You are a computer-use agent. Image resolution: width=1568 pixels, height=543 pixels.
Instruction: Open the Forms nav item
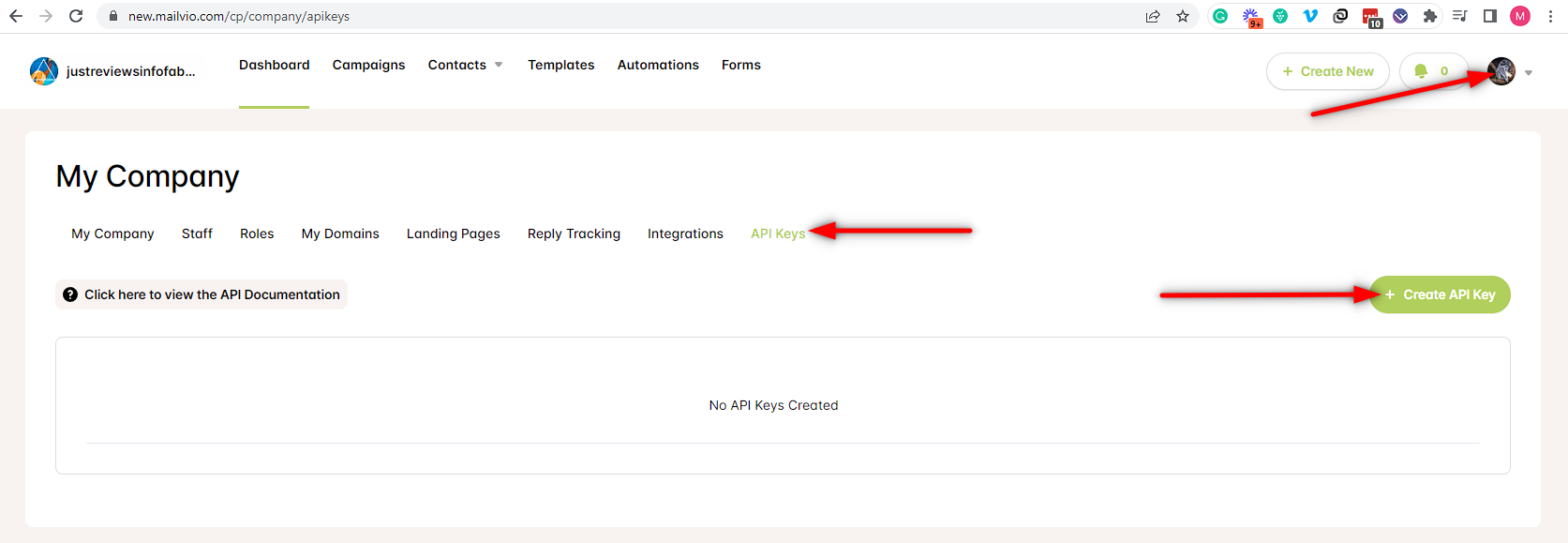740,65
